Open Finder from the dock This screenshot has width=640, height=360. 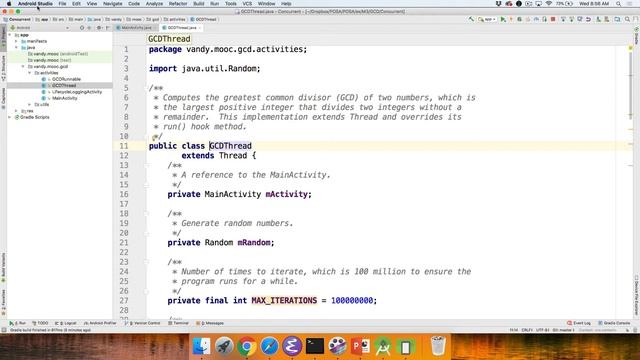tap(201, 346)
